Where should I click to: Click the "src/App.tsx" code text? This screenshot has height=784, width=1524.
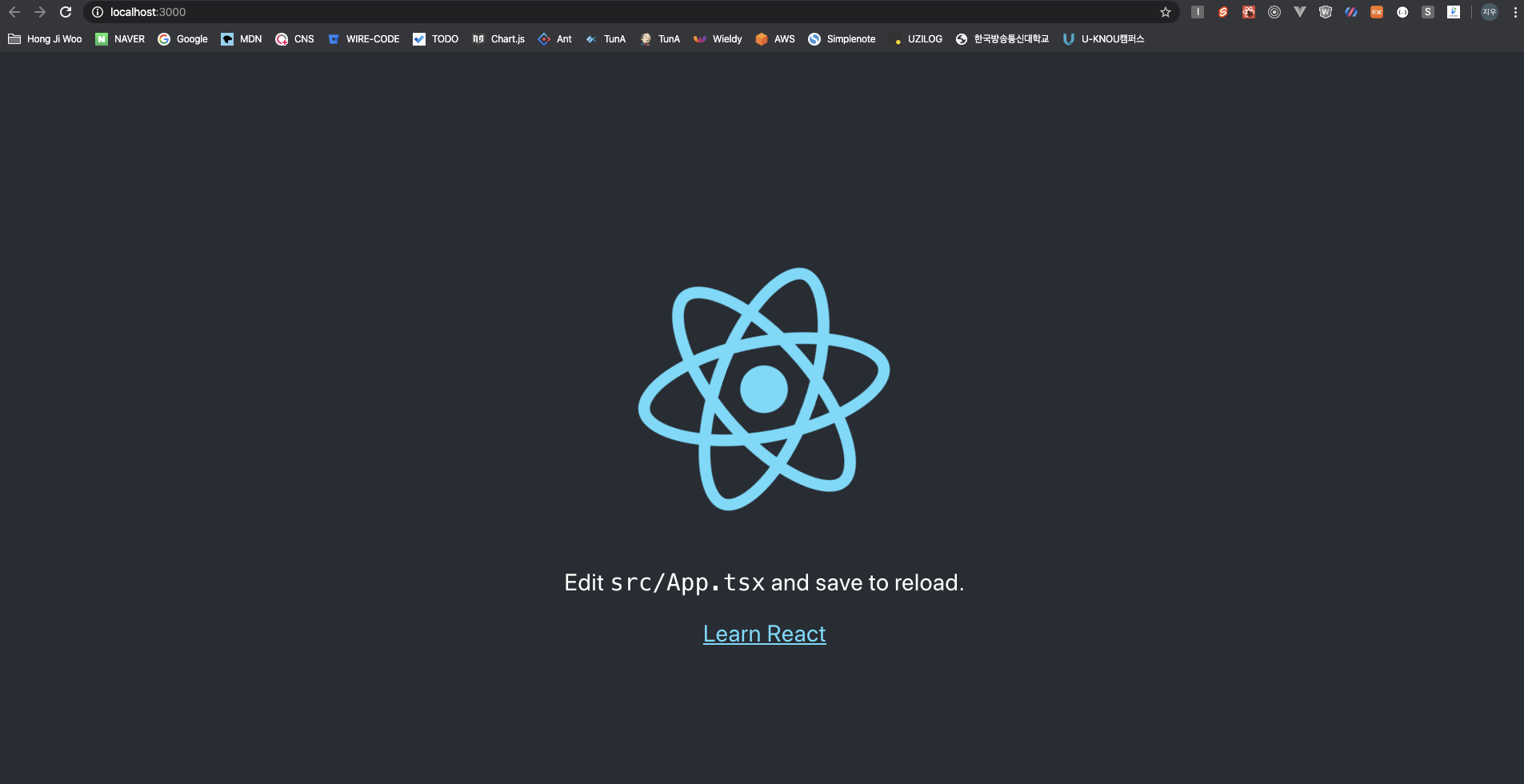(687, 582)
